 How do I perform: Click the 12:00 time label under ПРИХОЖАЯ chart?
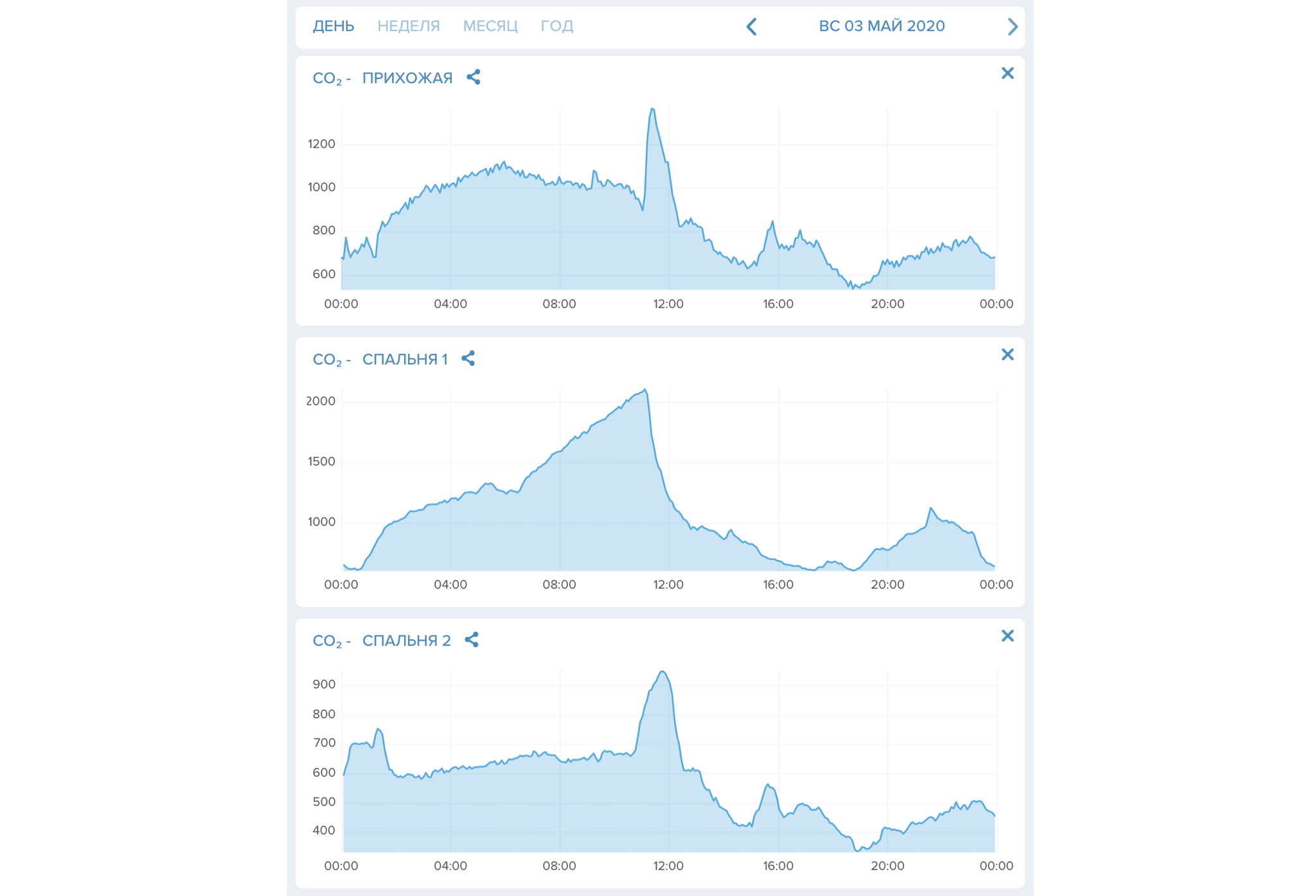(668, 304)
